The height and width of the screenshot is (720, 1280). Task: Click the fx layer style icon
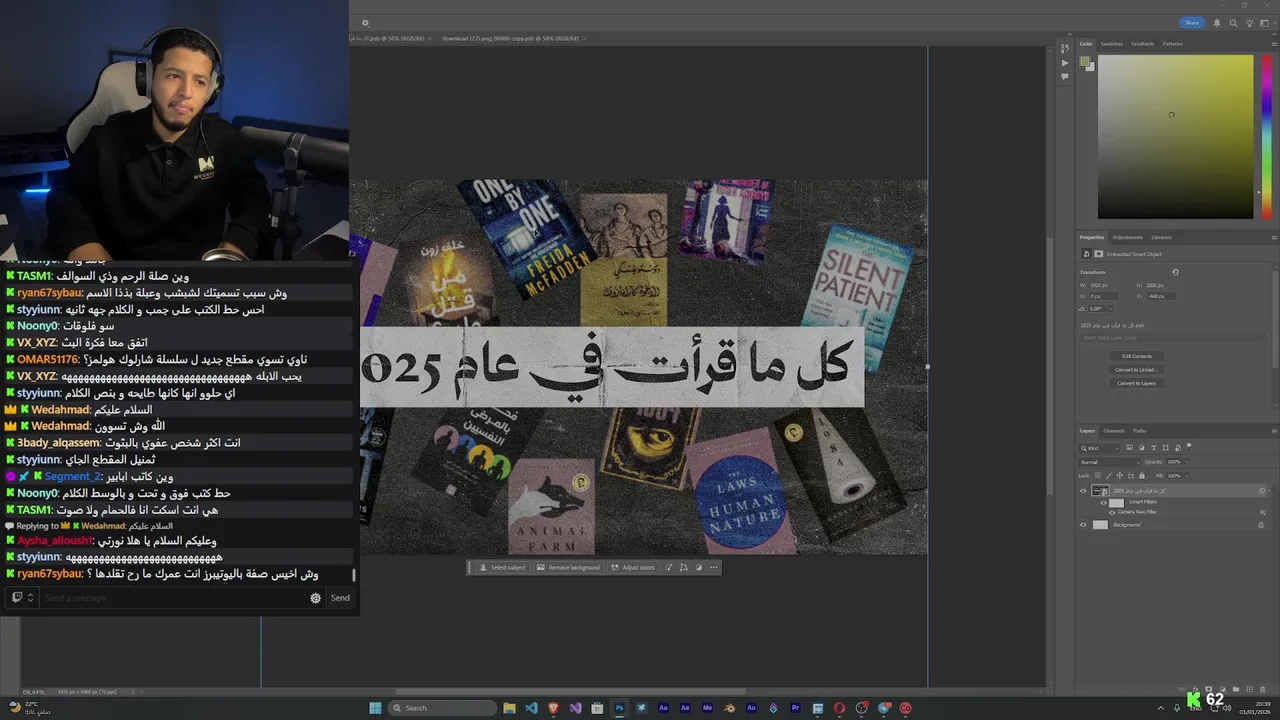(1196, 689)
